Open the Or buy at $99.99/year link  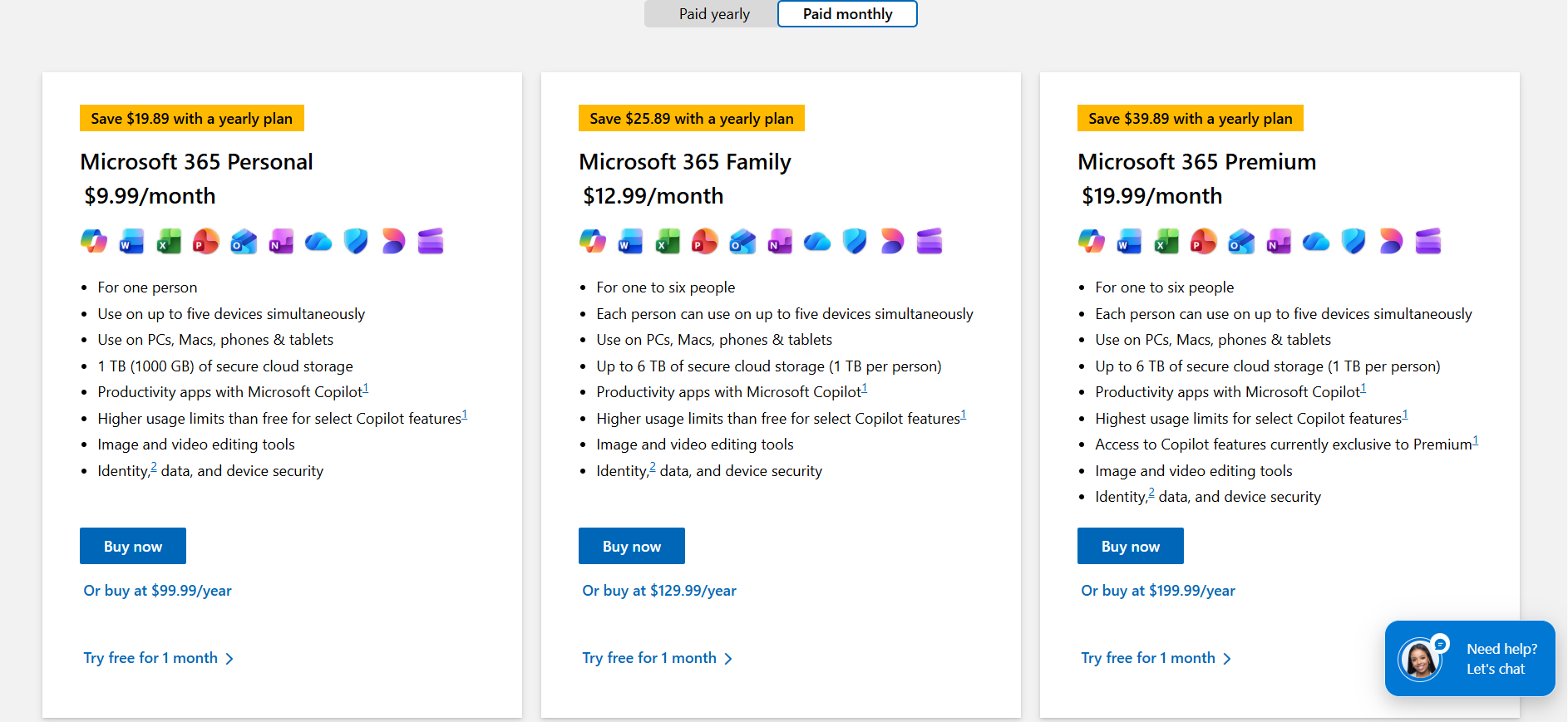click(x=157, y=591)
